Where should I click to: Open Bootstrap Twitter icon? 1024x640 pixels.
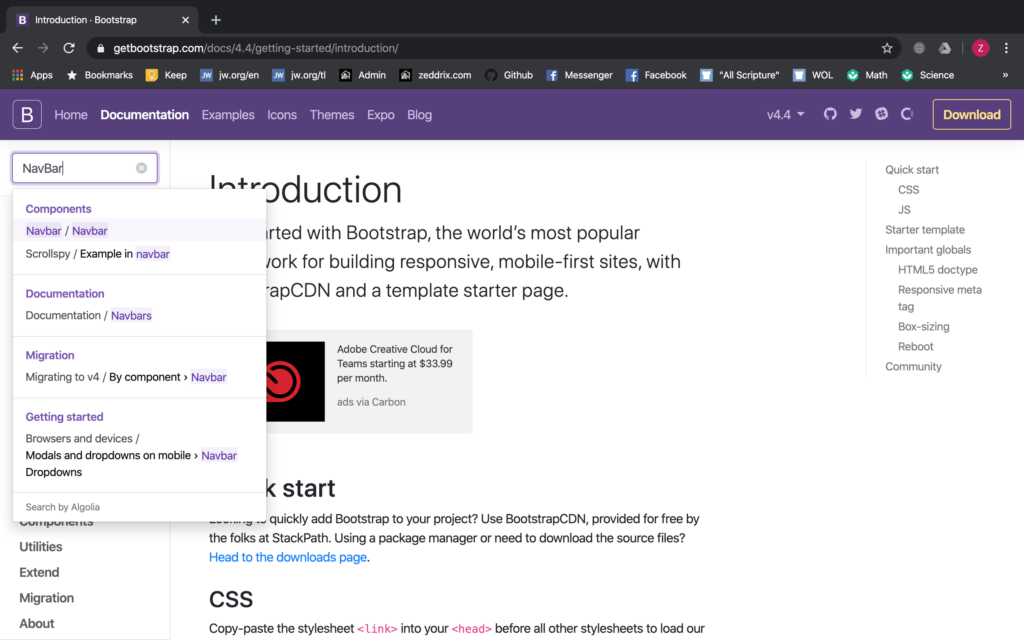point(856,114)
